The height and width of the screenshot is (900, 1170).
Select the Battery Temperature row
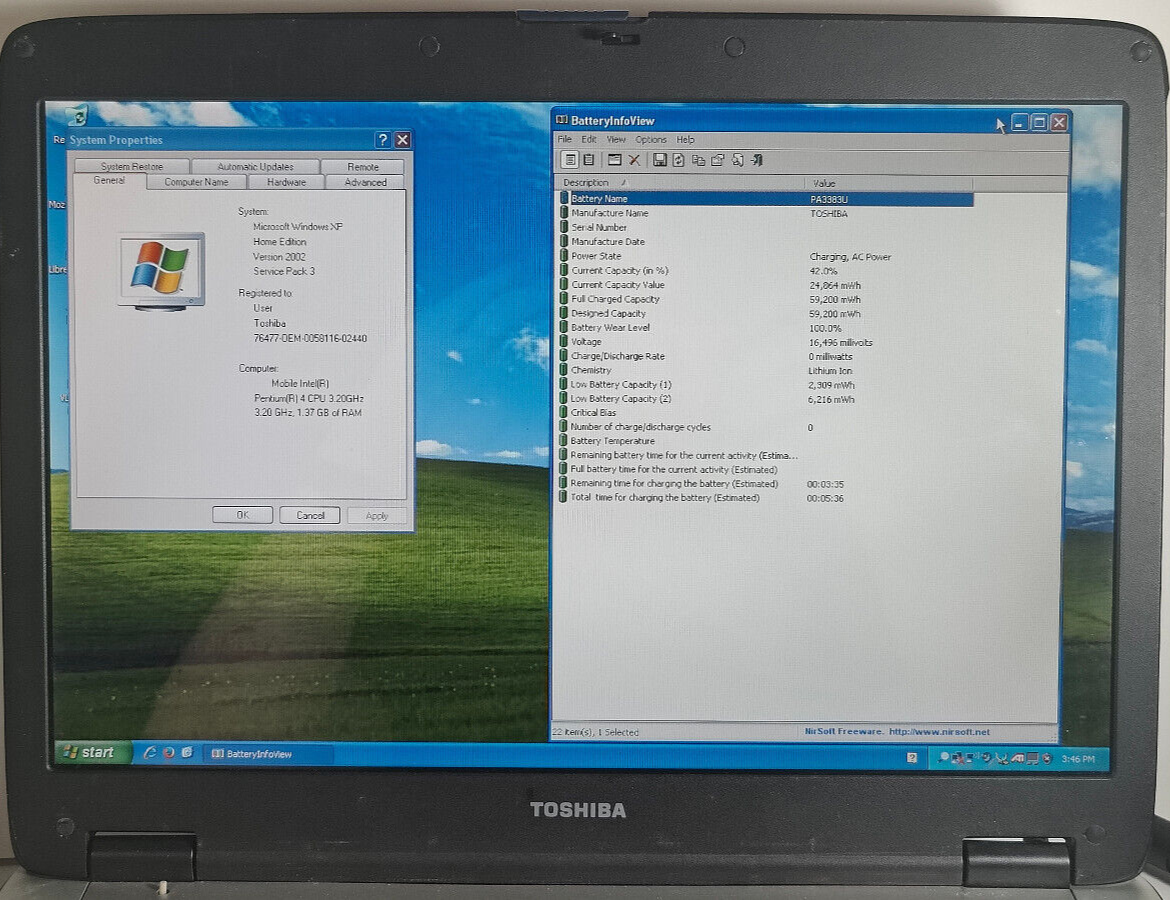point(765,440)
